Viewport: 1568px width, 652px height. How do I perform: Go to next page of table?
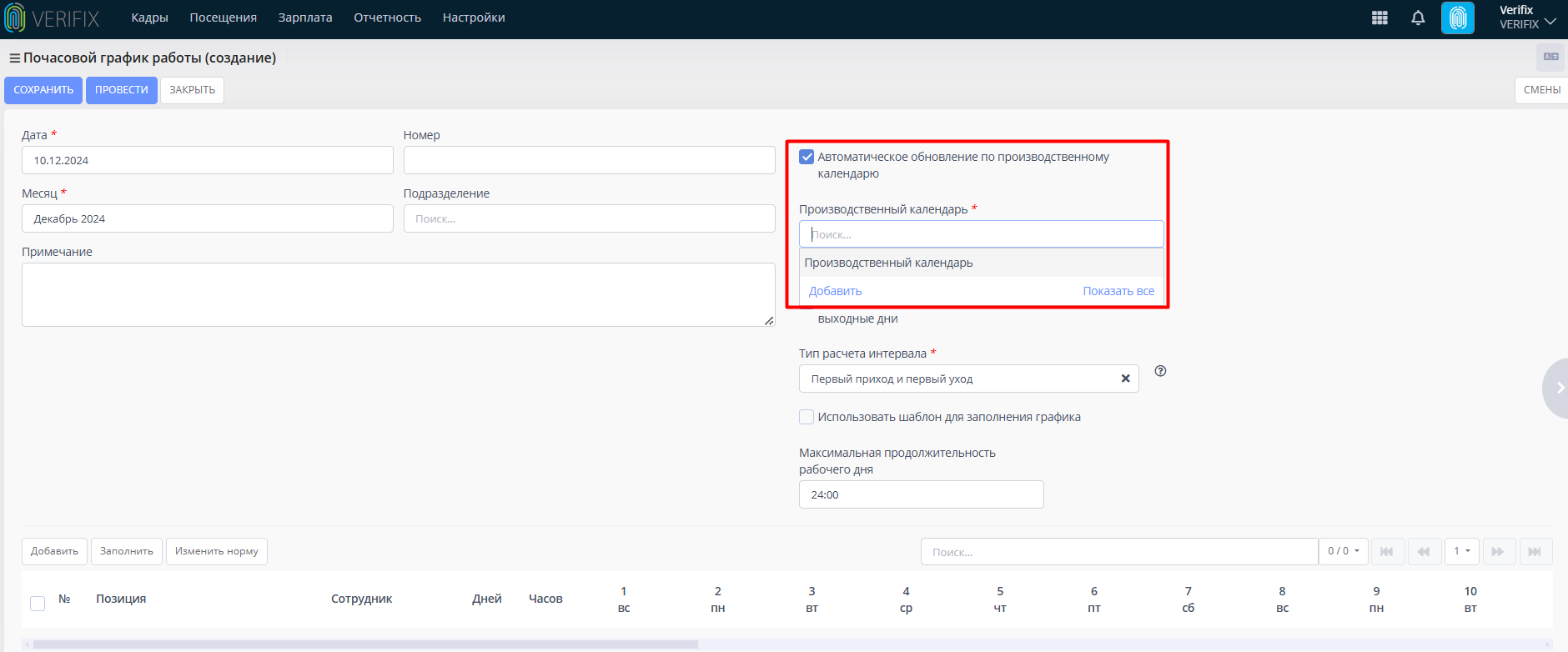tap(1498, 551)
